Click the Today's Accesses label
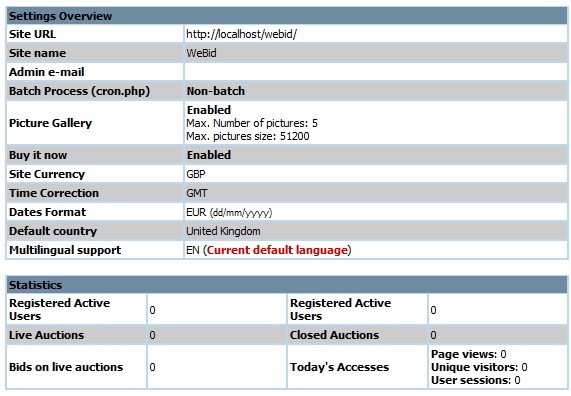571x396 pixels. pos(339,367)
